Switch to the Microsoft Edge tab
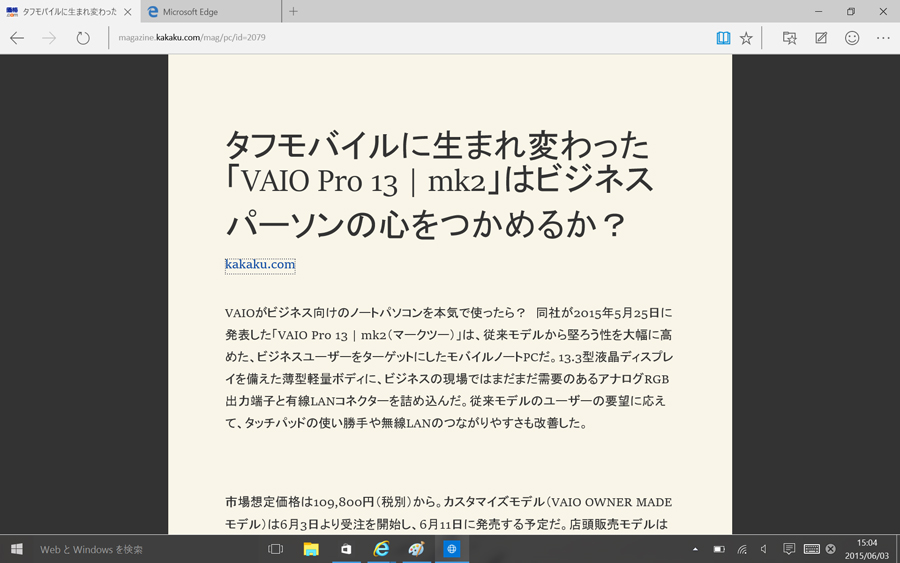This screenshot has width=900, height=563. point(210,12)
